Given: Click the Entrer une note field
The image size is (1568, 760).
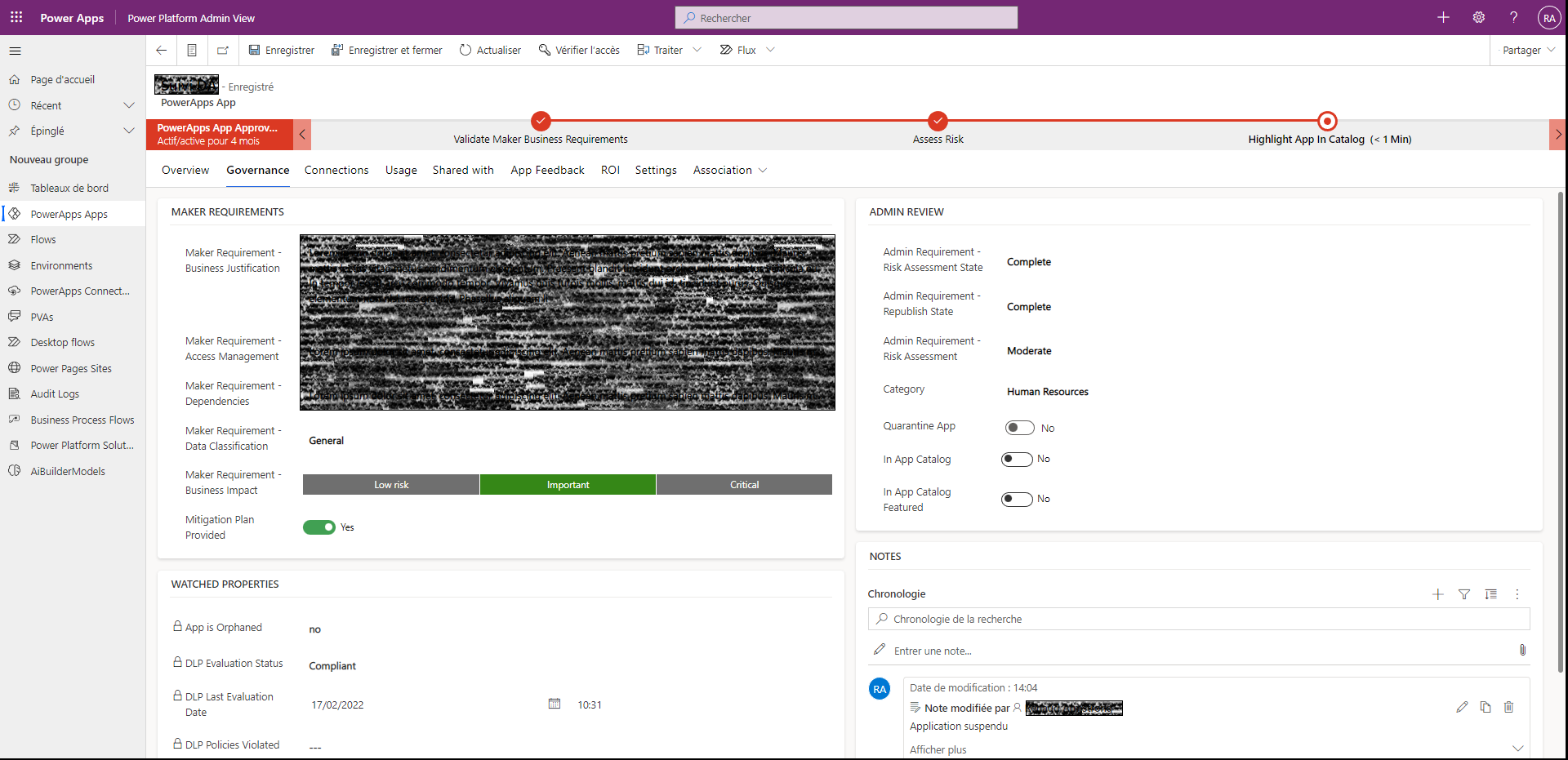Looking at the screenshot, I should click(1198, 651).
